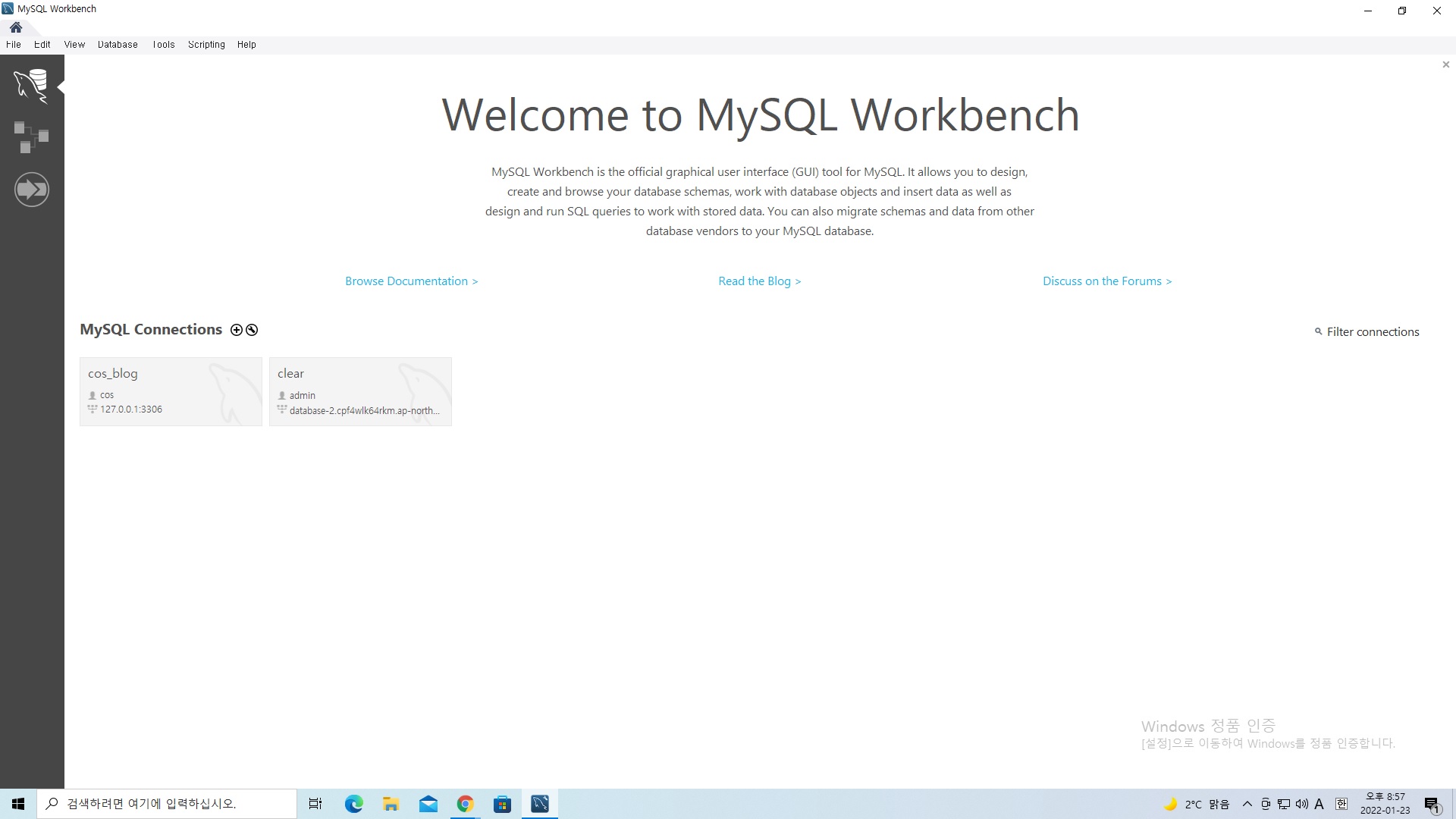
Task: Open the Tools menu
Action: tap(163, 45)
